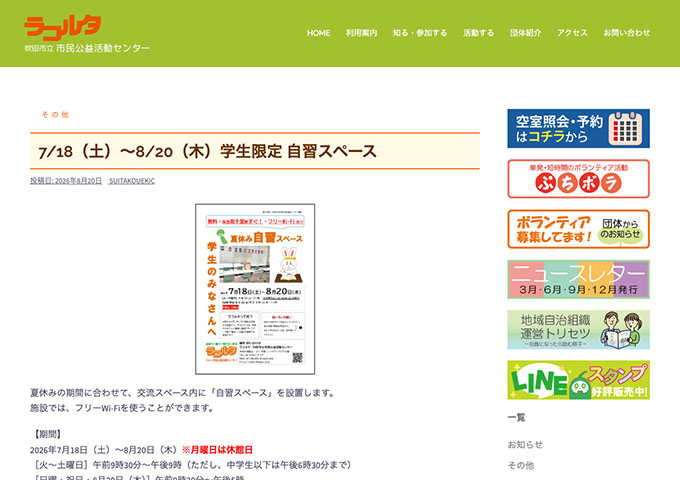Click the 【期間】 heading text

click(x=48, y=434)
